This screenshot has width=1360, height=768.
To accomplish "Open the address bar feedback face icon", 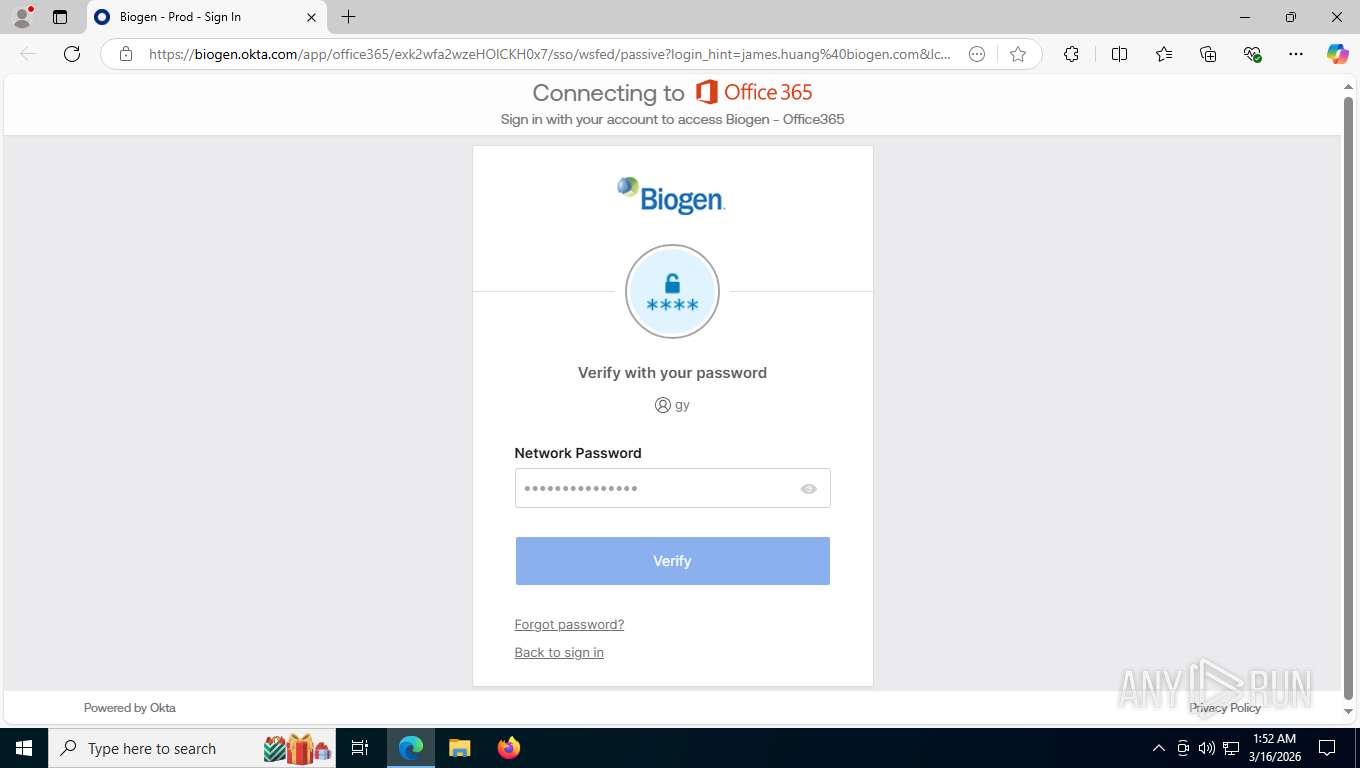I will (977, 54).
